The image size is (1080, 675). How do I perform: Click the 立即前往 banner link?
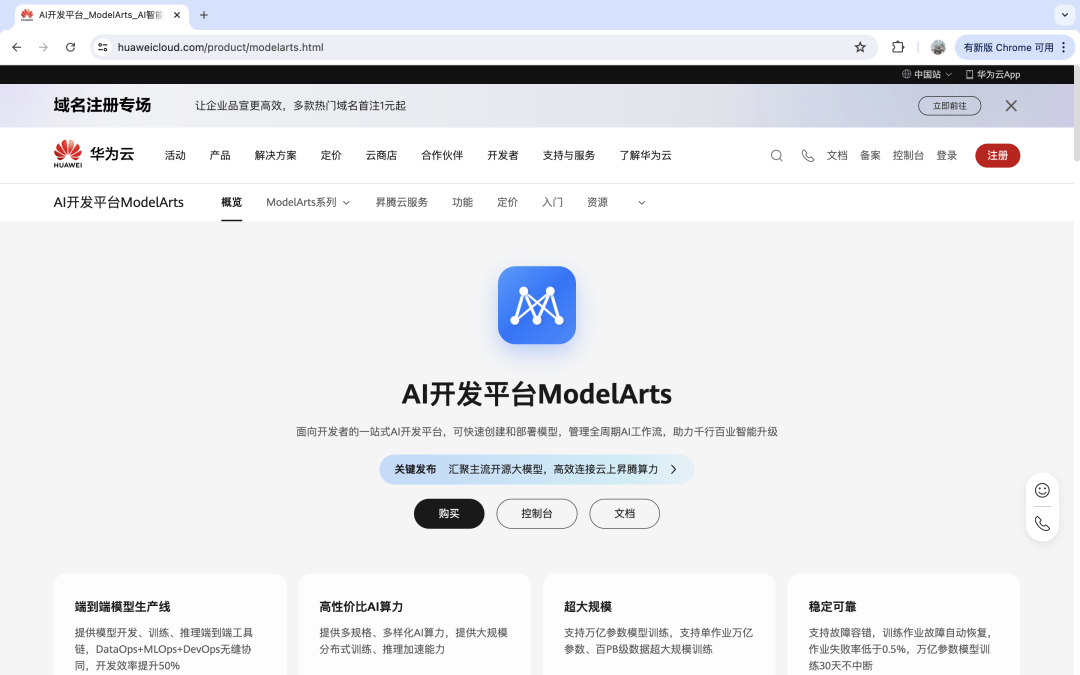click(x=949, y=105)
